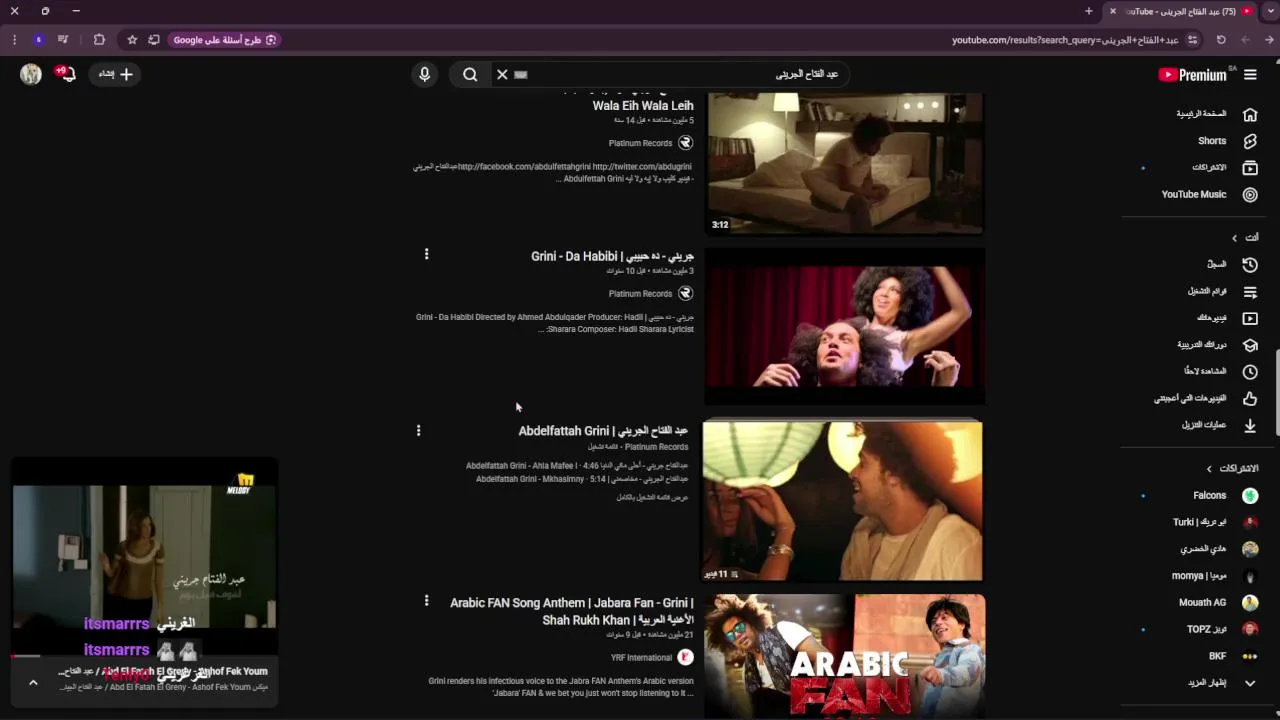The height and width of the screenshot is (720, 1280).
Task: Open Subscriptions feed icon (الاشتراكات)
Action: click(1250, 168)
